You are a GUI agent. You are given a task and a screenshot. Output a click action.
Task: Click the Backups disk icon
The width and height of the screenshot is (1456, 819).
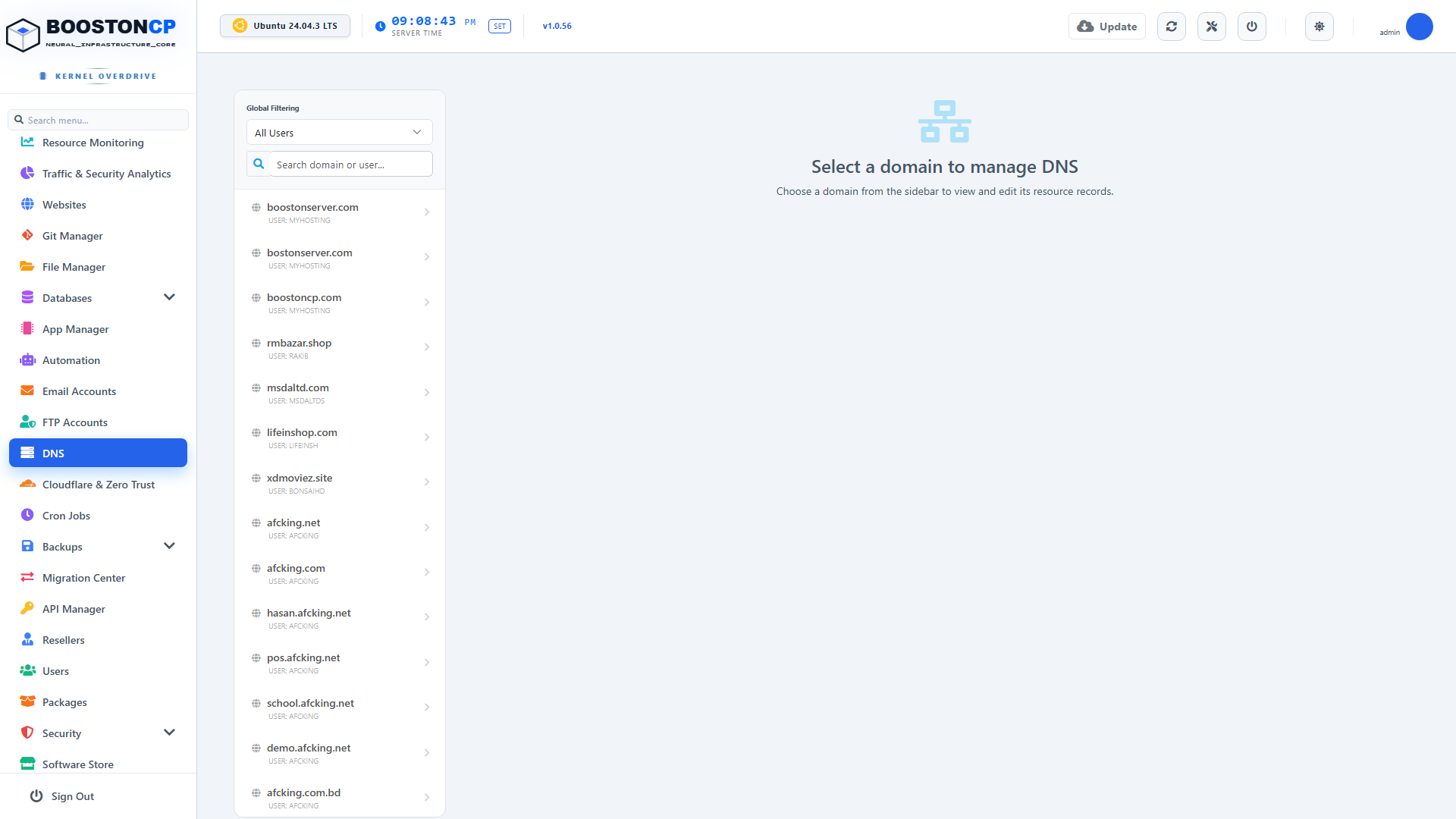click(x=27, y=547)
